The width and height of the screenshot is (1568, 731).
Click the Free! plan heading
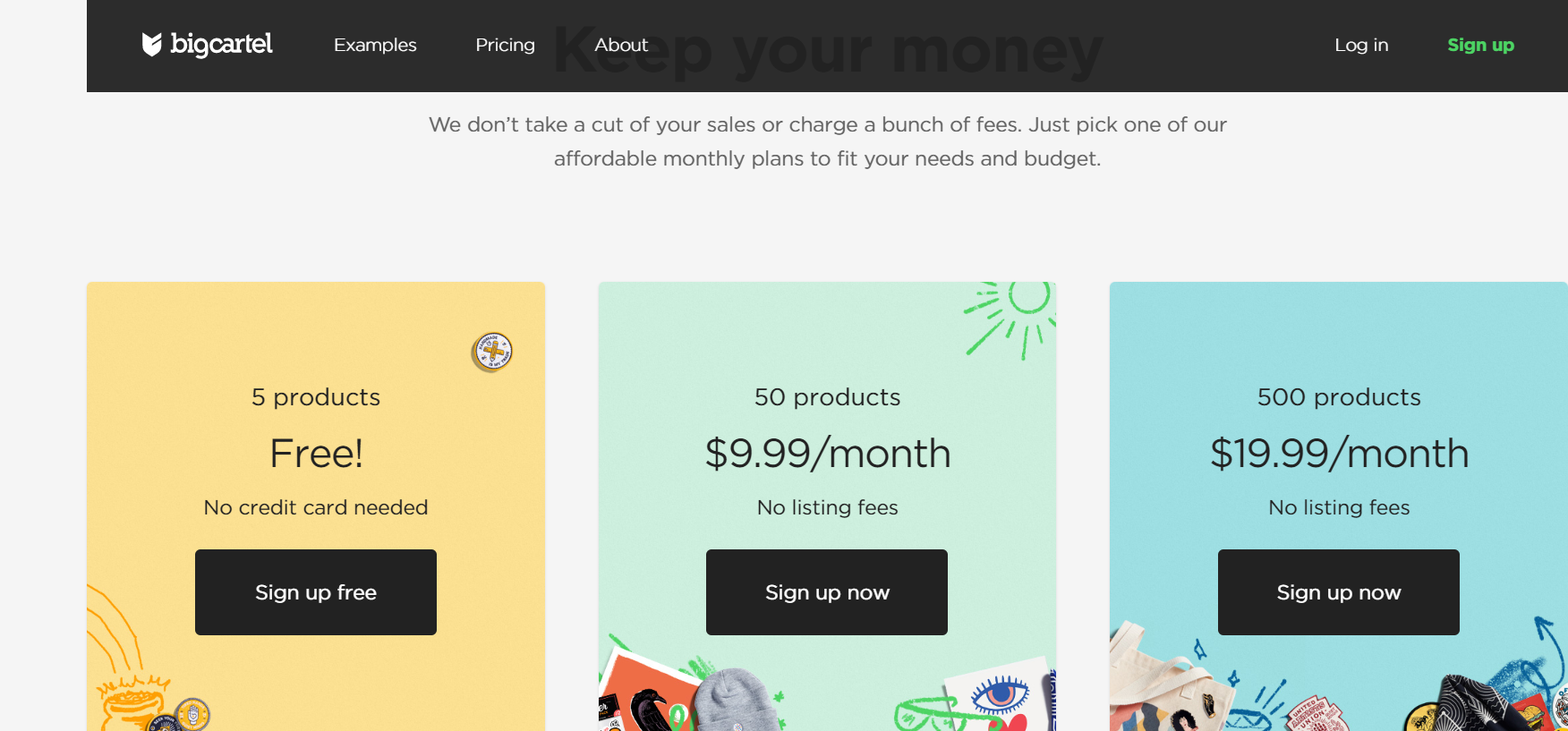316,454
